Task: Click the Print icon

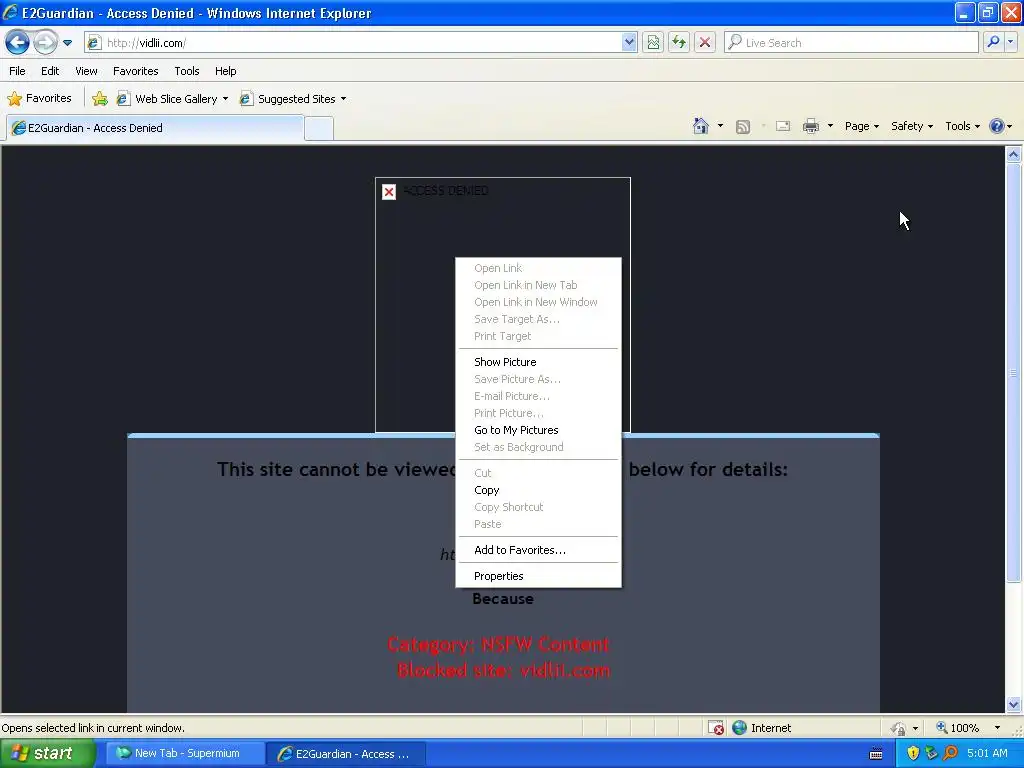Action: 810,126
